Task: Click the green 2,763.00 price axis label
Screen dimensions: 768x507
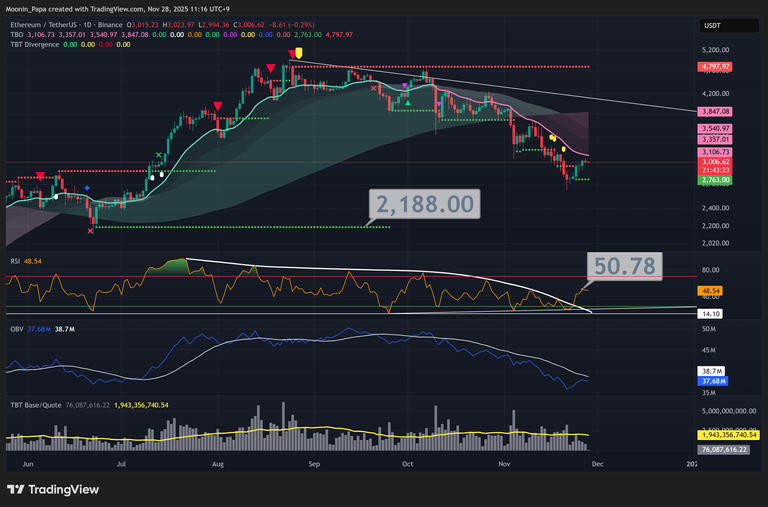Action: [715, 179]
